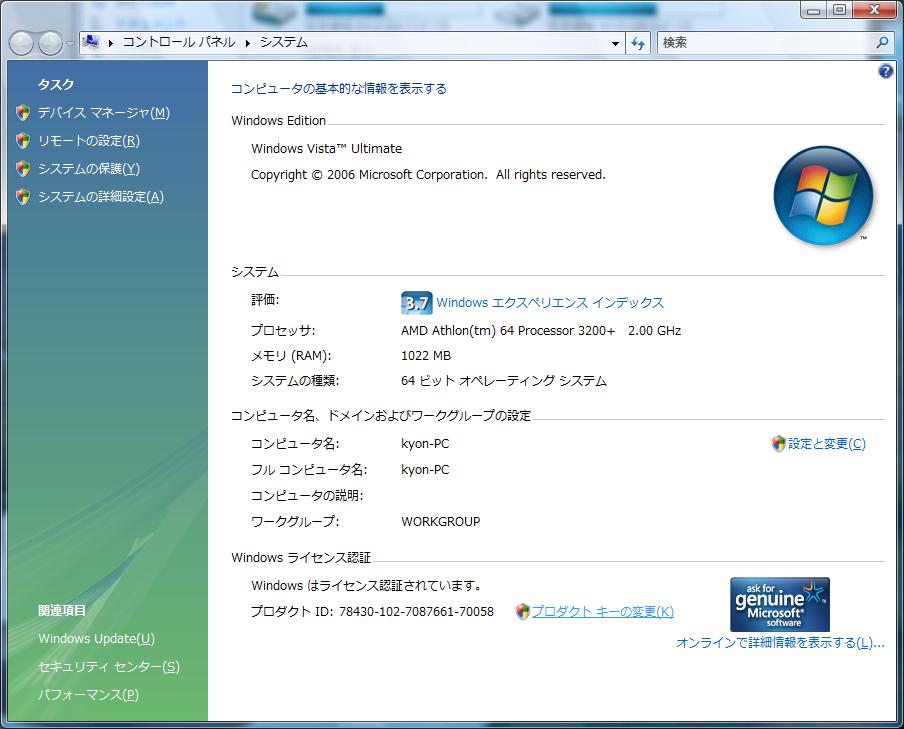Focus the 検索 search box
904x729 pixels.
click(766, 43)
